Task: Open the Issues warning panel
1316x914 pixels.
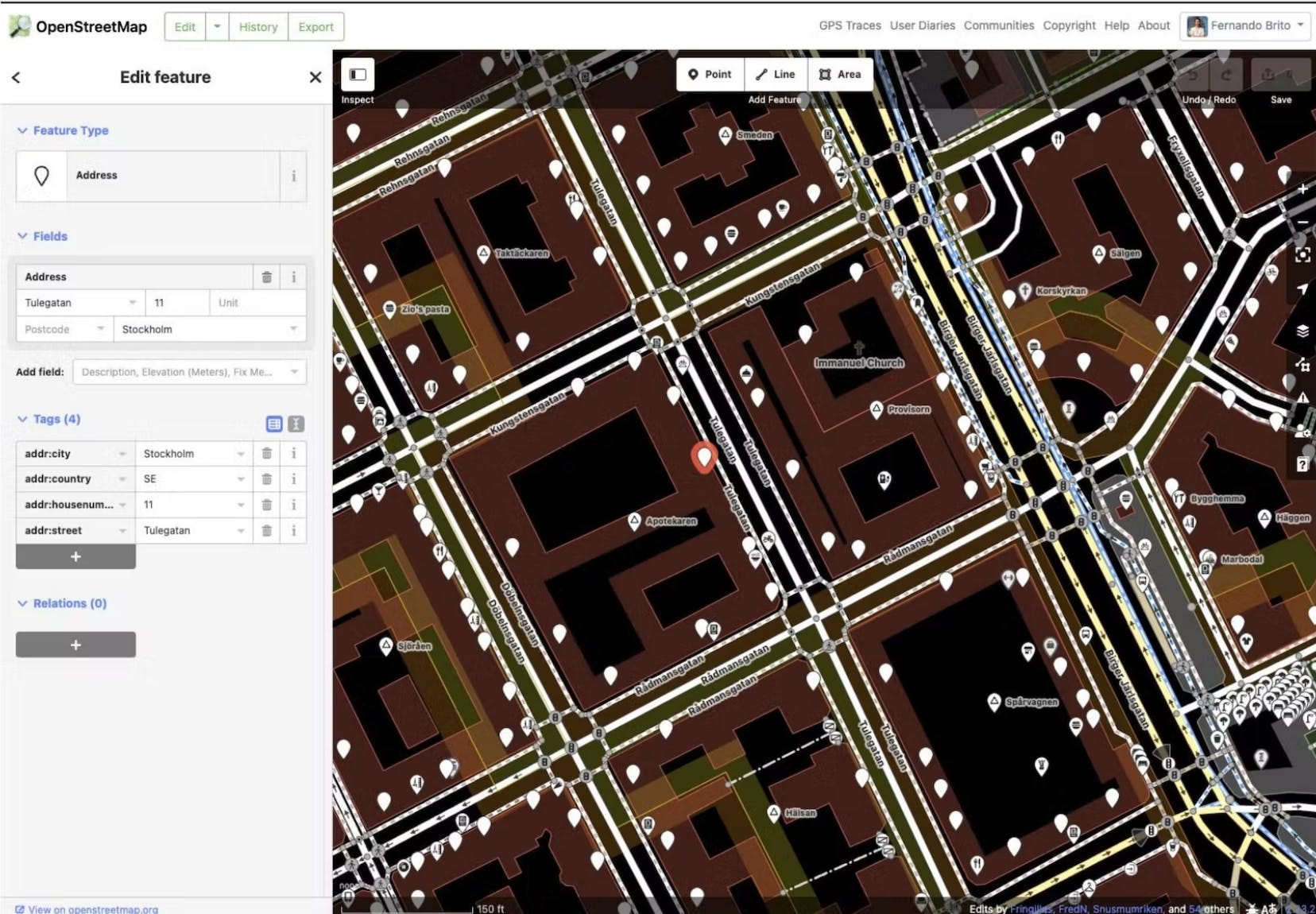Action: click(1303, 399)
